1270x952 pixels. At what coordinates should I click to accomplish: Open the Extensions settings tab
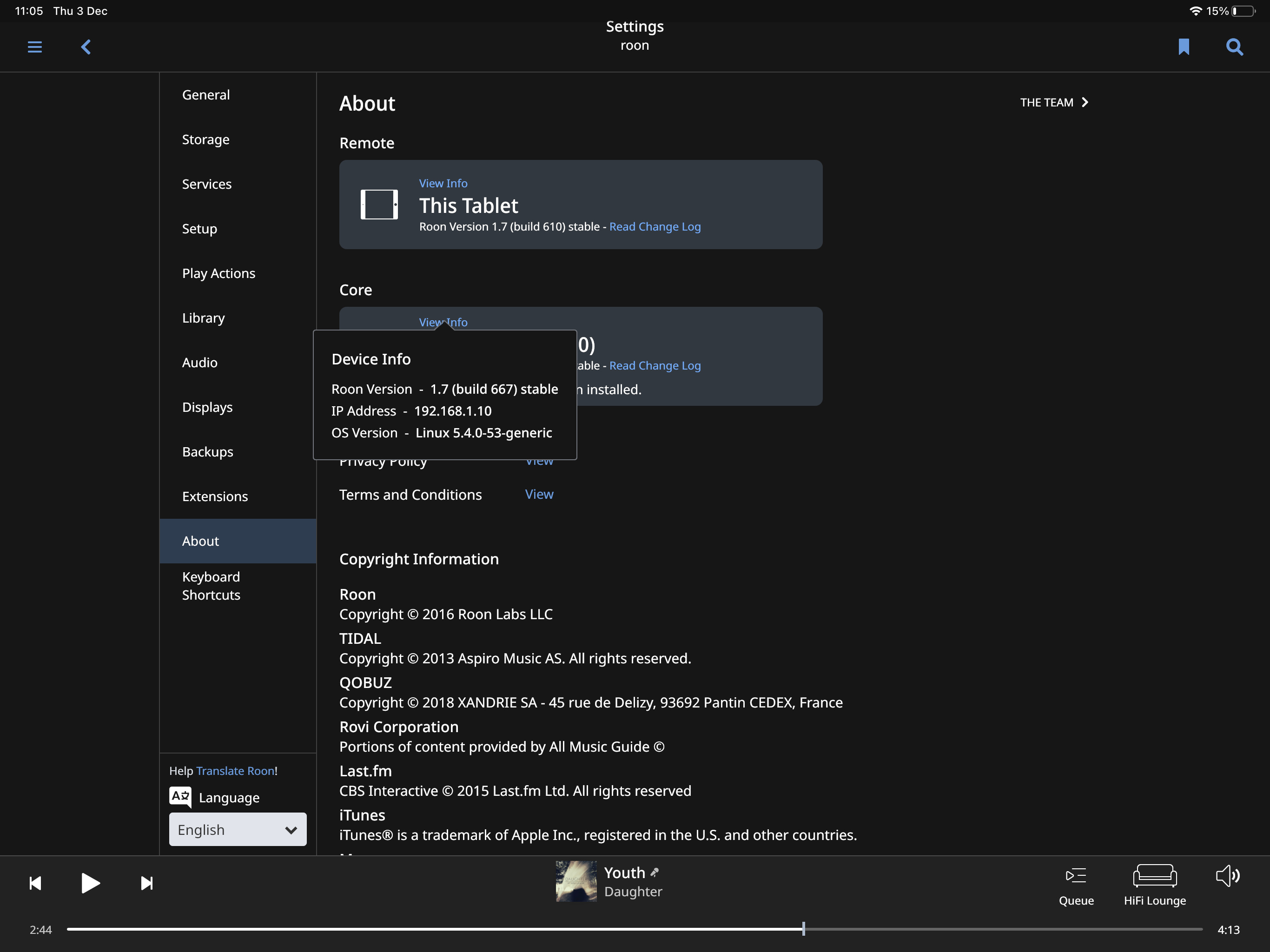[238, 496]
